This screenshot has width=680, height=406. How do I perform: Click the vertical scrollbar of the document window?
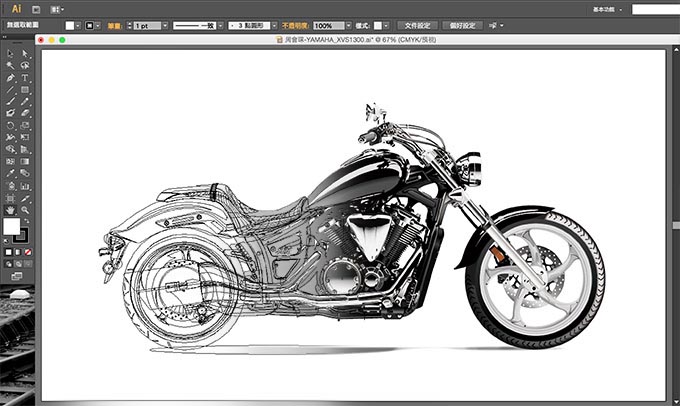676,226
